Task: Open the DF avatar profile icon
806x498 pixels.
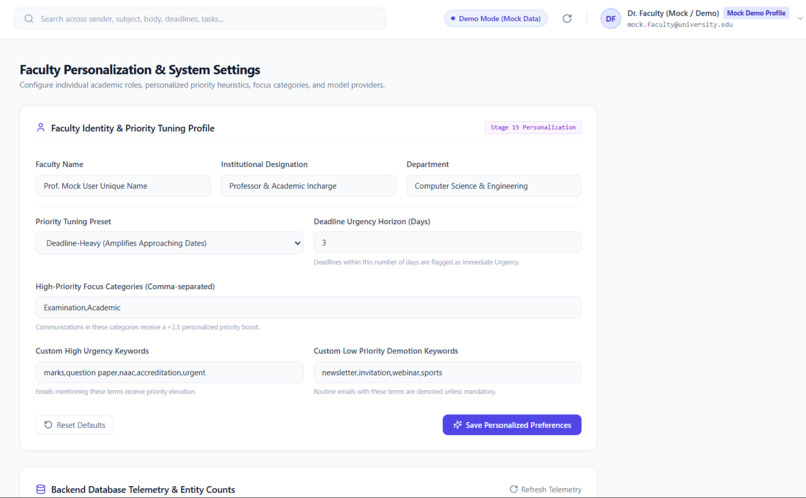Action: pos(610,19)
